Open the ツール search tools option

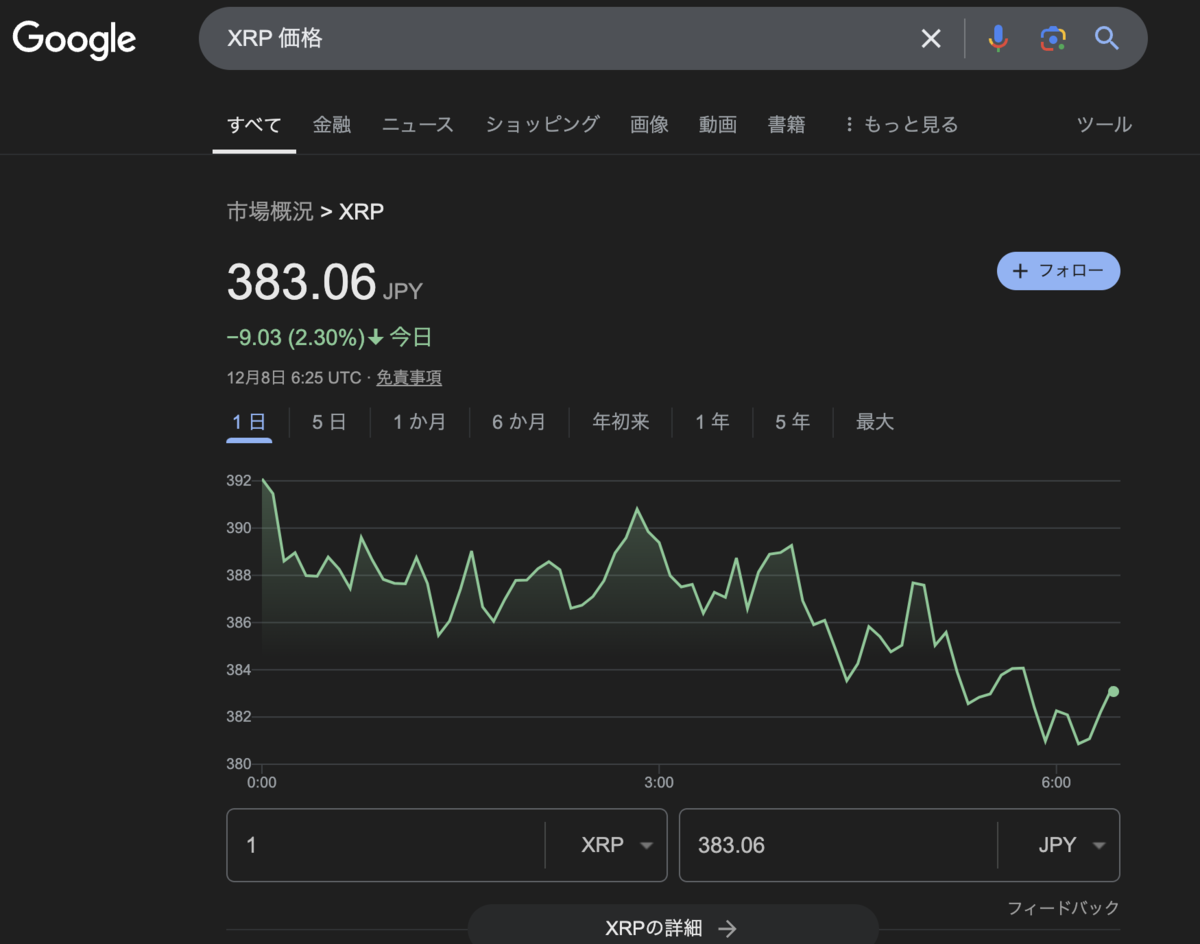click(1104, 125)
